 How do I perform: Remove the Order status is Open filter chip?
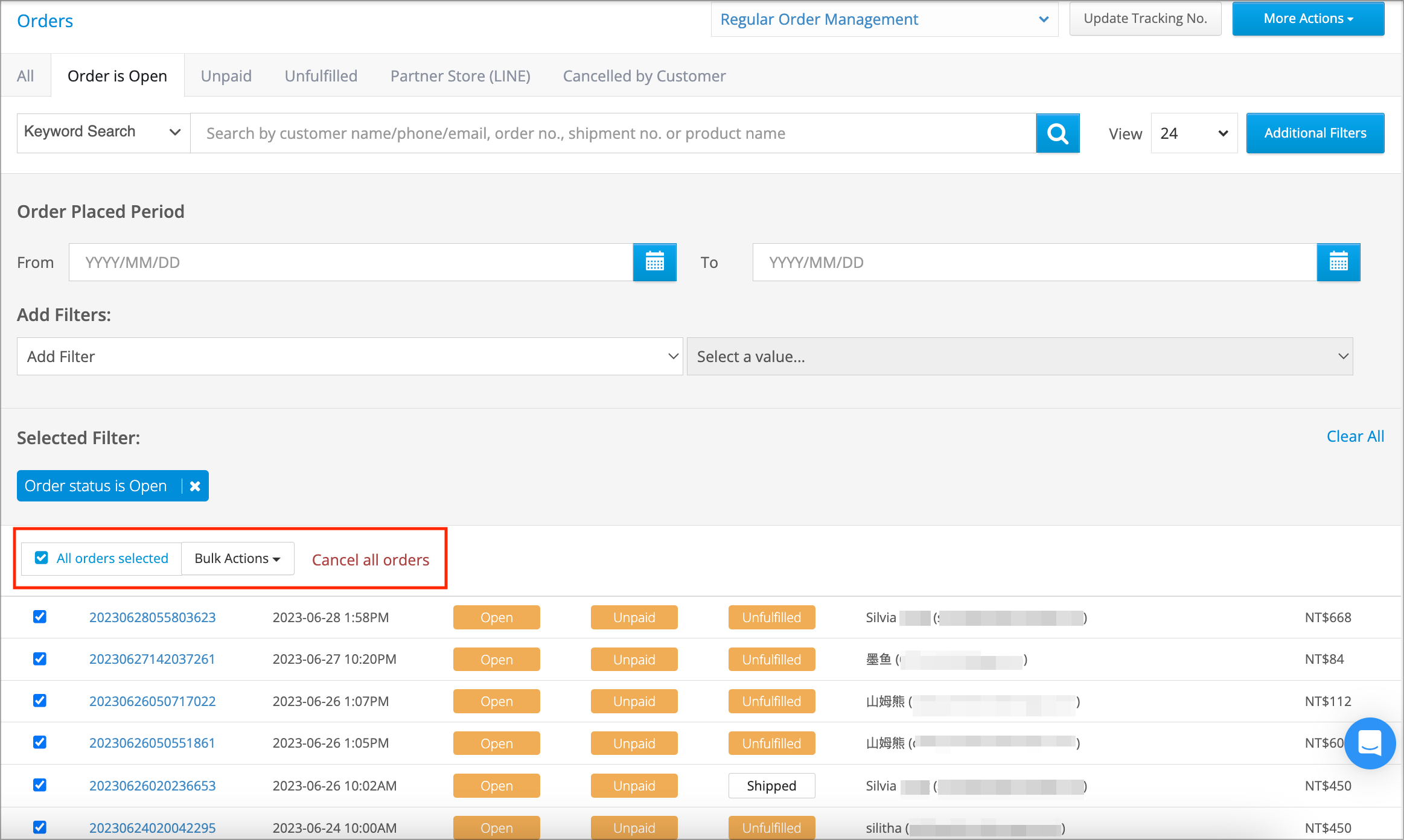(x=194, y=486)
